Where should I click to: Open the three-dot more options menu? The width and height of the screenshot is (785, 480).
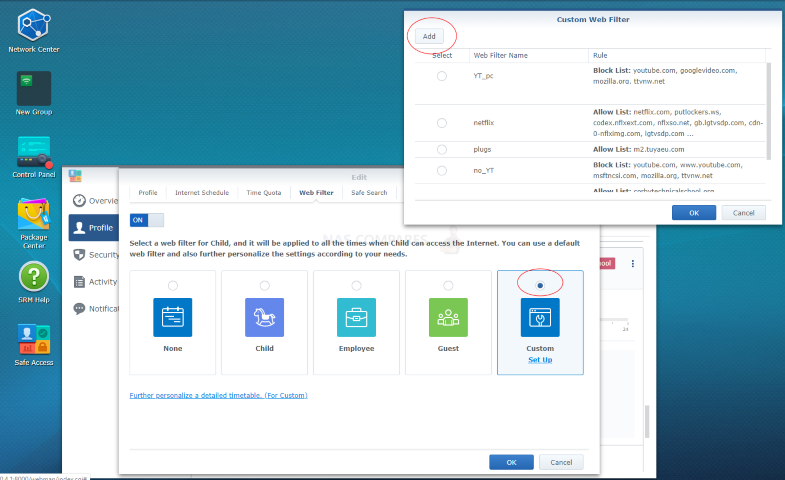click(633, 263)
